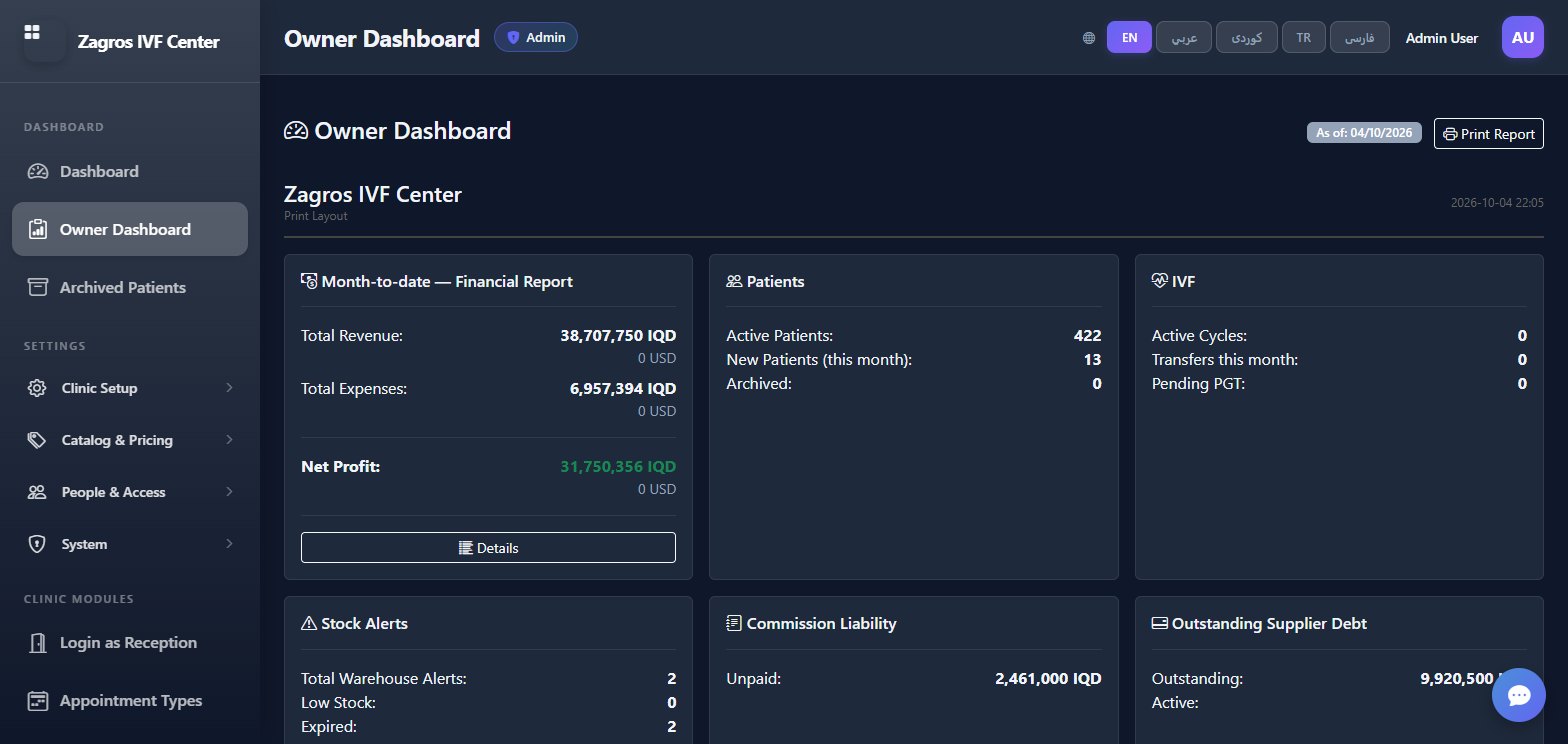
Task: Click the Admin role badge
Action: (x=536, y=38)
